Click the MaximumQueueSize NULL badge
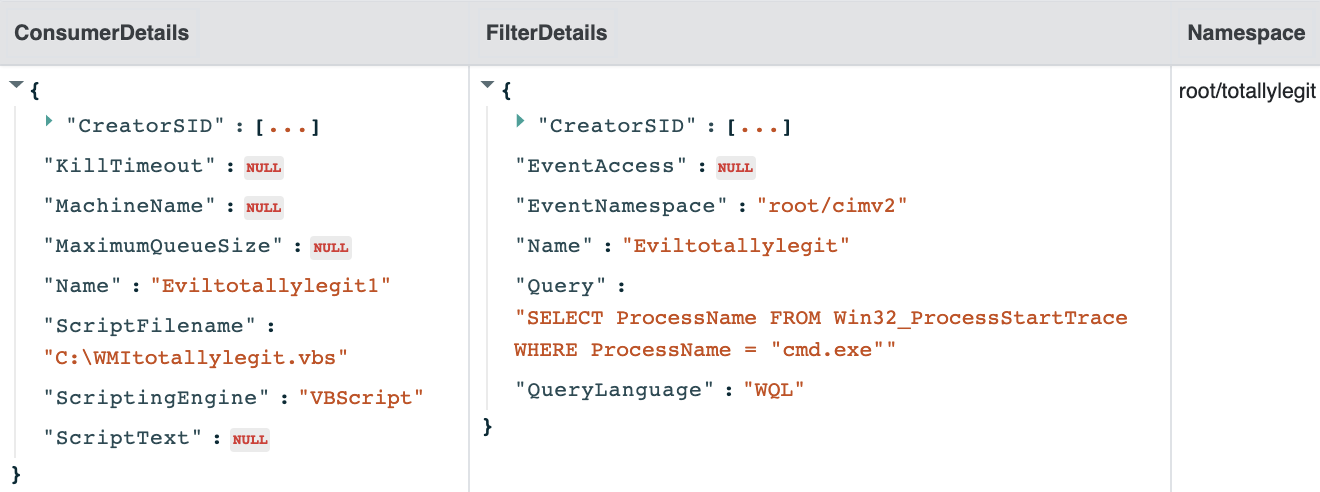 coord(331,247)
